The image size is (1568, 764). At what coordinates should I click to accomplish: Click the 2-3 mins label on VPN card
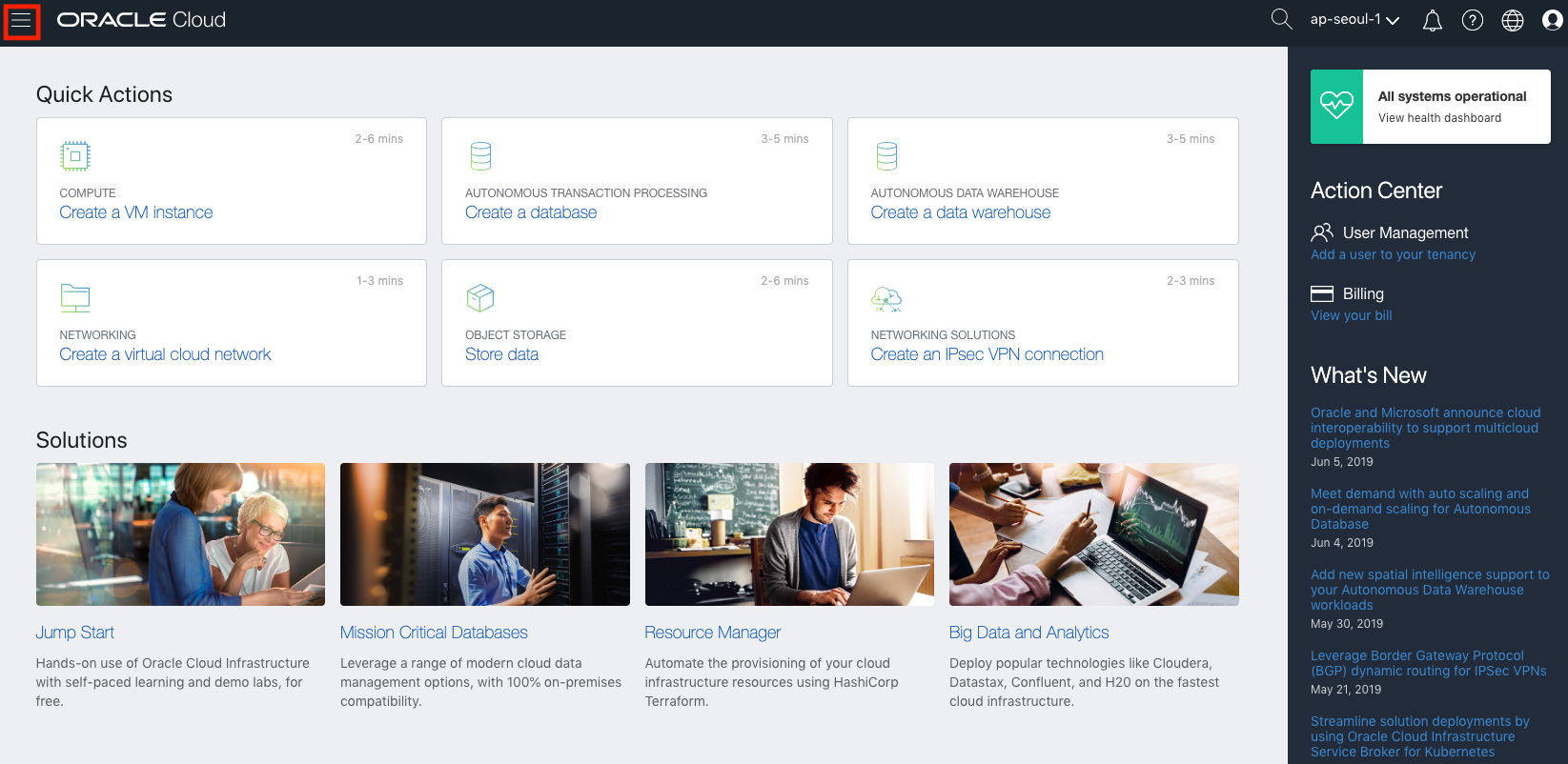(1191, 281)
